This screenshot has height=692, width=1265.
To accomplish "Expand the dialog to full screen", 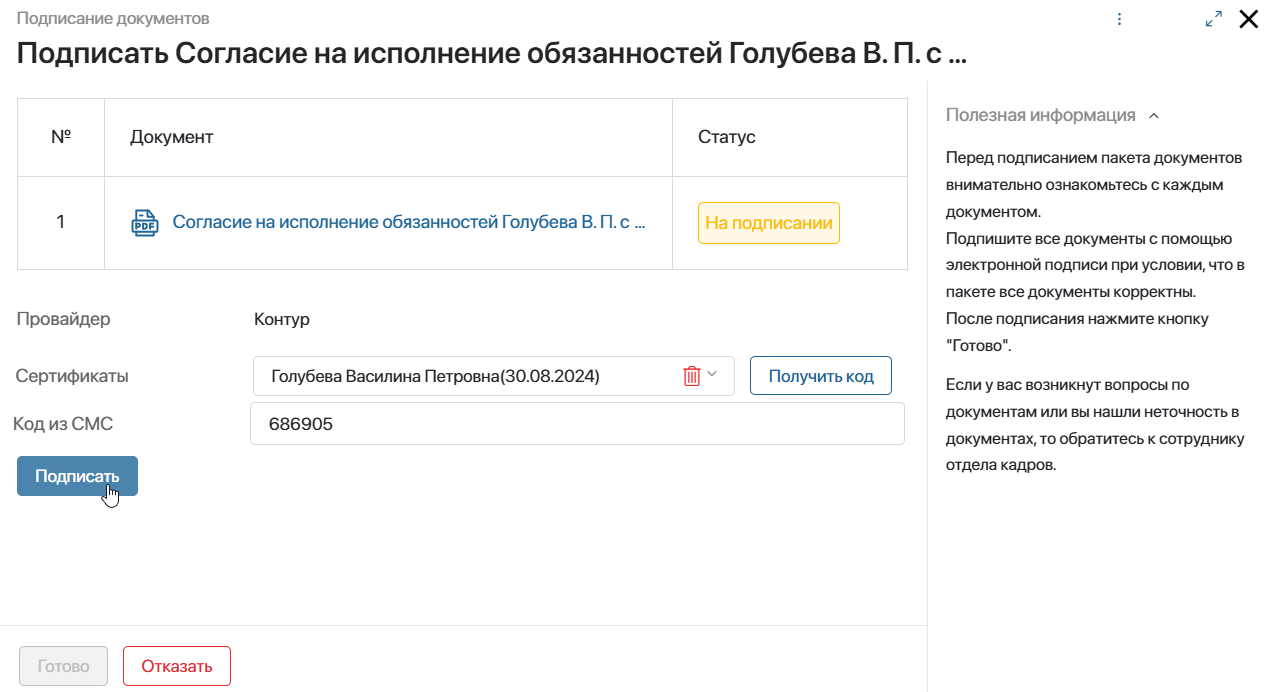I will pyautogui.click(x=1214, y=19).
